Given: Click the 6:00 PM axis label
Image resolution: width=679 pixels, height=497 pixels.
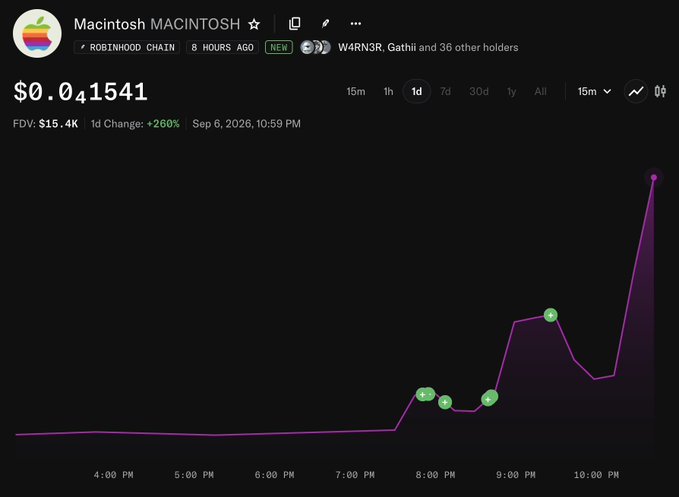Looking at the screenshot, I should (275, 475).
